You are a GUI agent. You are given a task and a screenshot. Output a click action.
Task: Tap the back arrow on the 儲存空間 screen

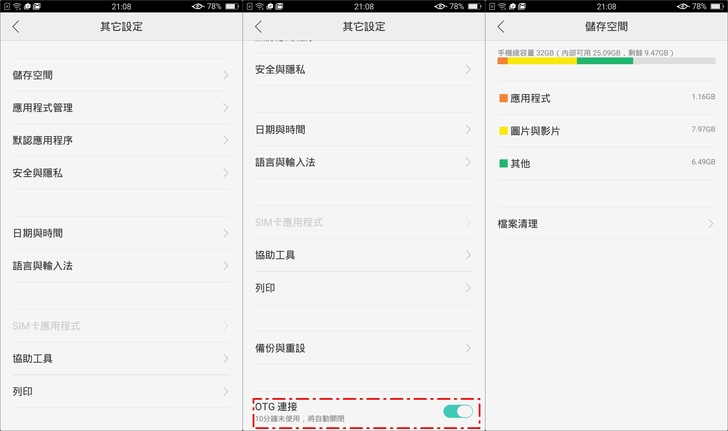[x=501, y=26]
